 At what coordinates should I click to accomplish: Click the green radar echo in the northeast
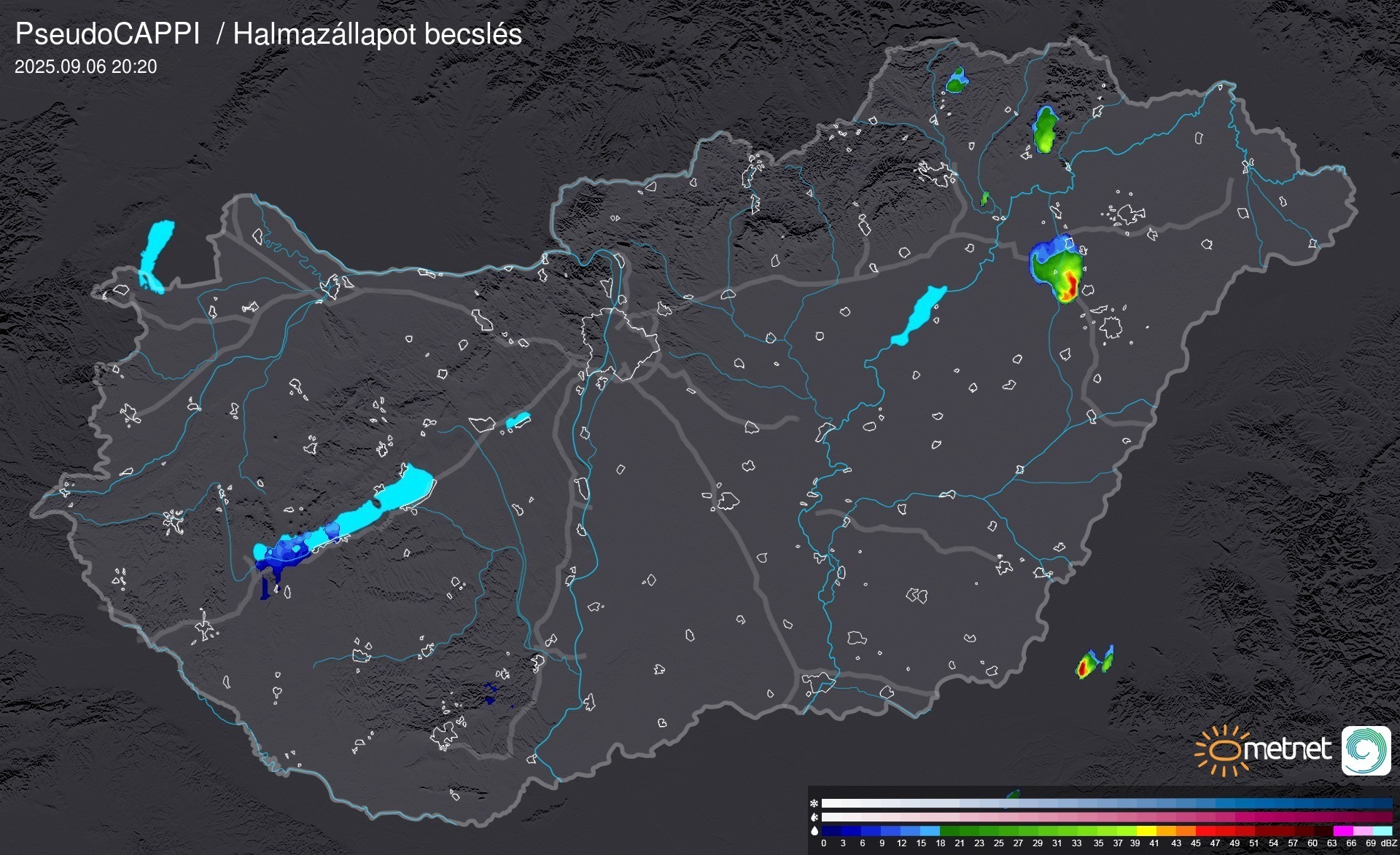coord(1046,131)
